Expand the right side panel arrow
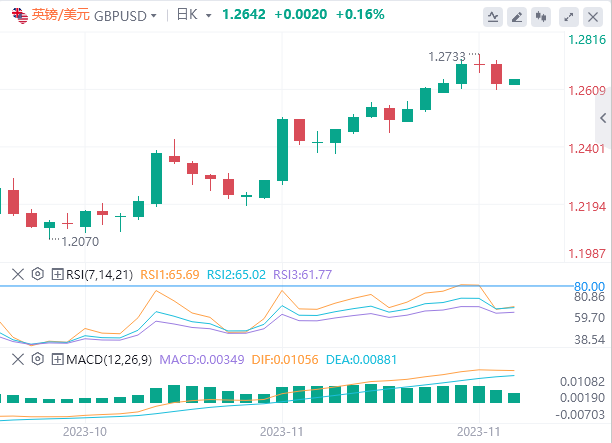612x443 pixels. (x=604, y=119)
